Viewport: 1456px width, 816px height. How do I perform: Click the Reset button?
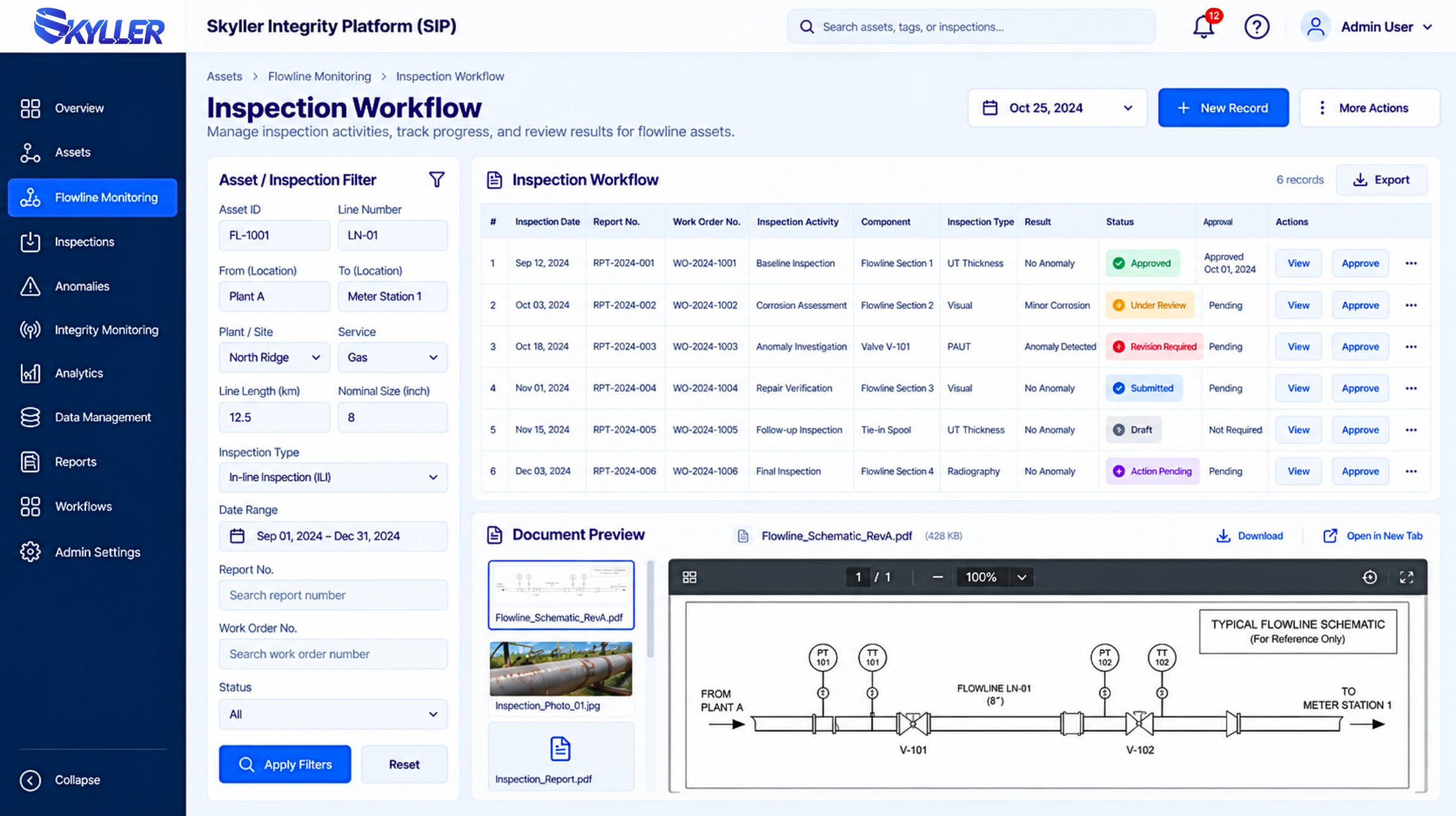pyautogui.click(x=404, y=764)
